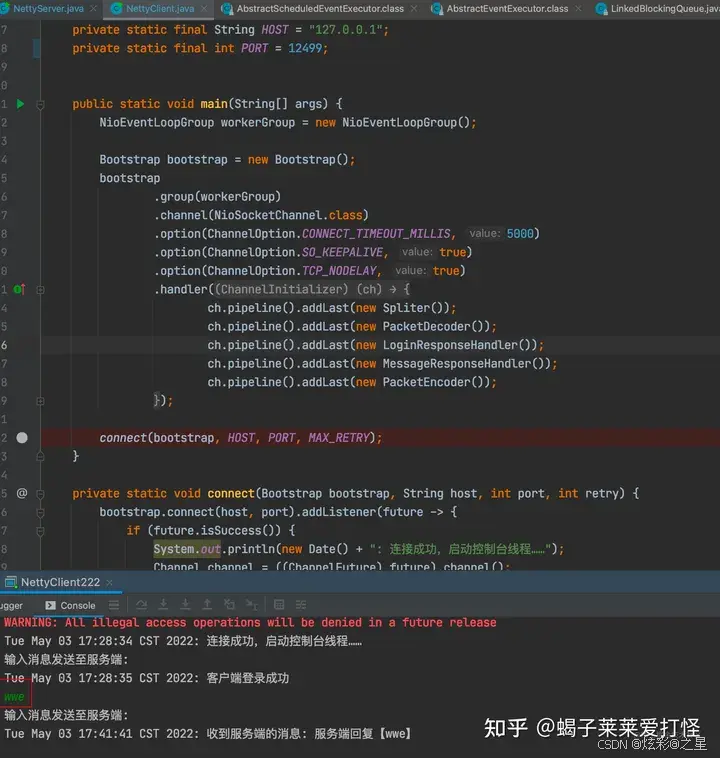Click the PacketEncoder class name

pyautogui.click(x=426, y=382)
